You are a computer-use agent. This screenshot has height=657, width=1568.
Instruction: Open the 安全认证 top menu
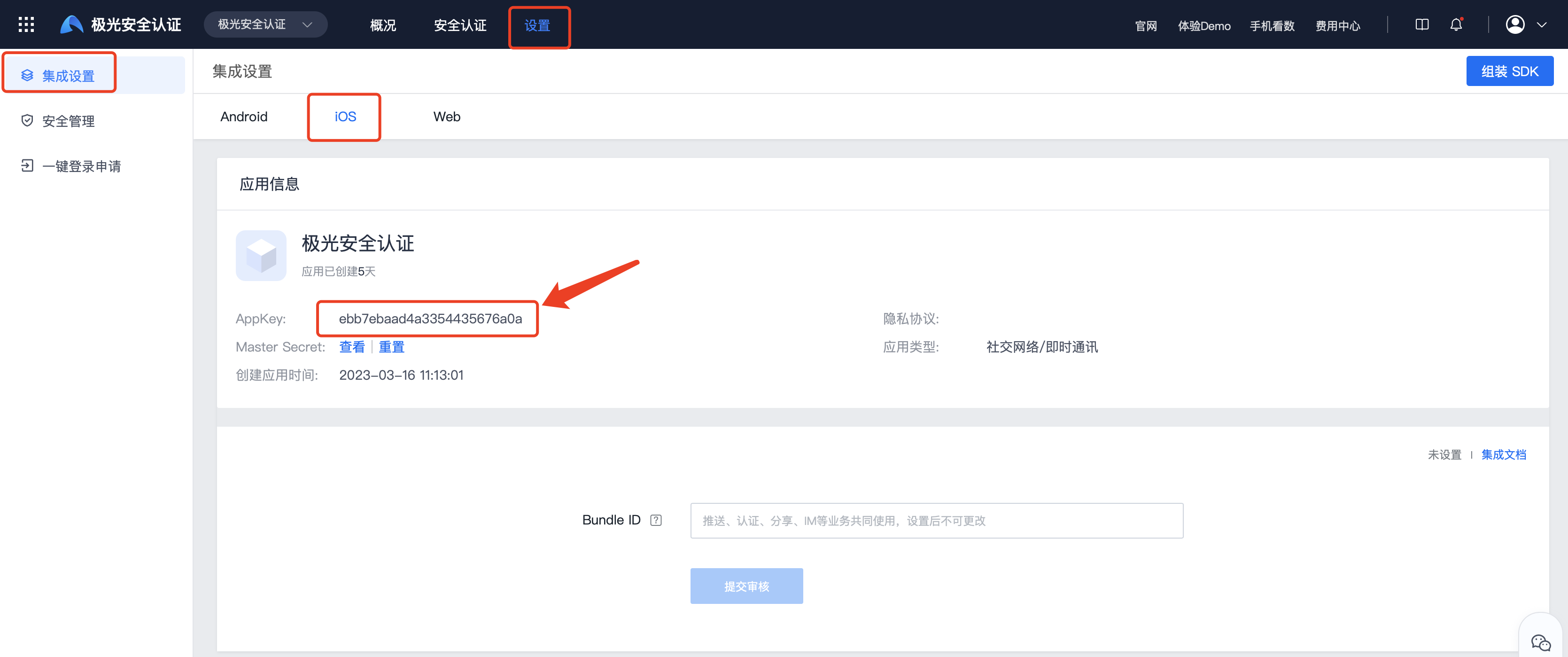tap(459, 25)
